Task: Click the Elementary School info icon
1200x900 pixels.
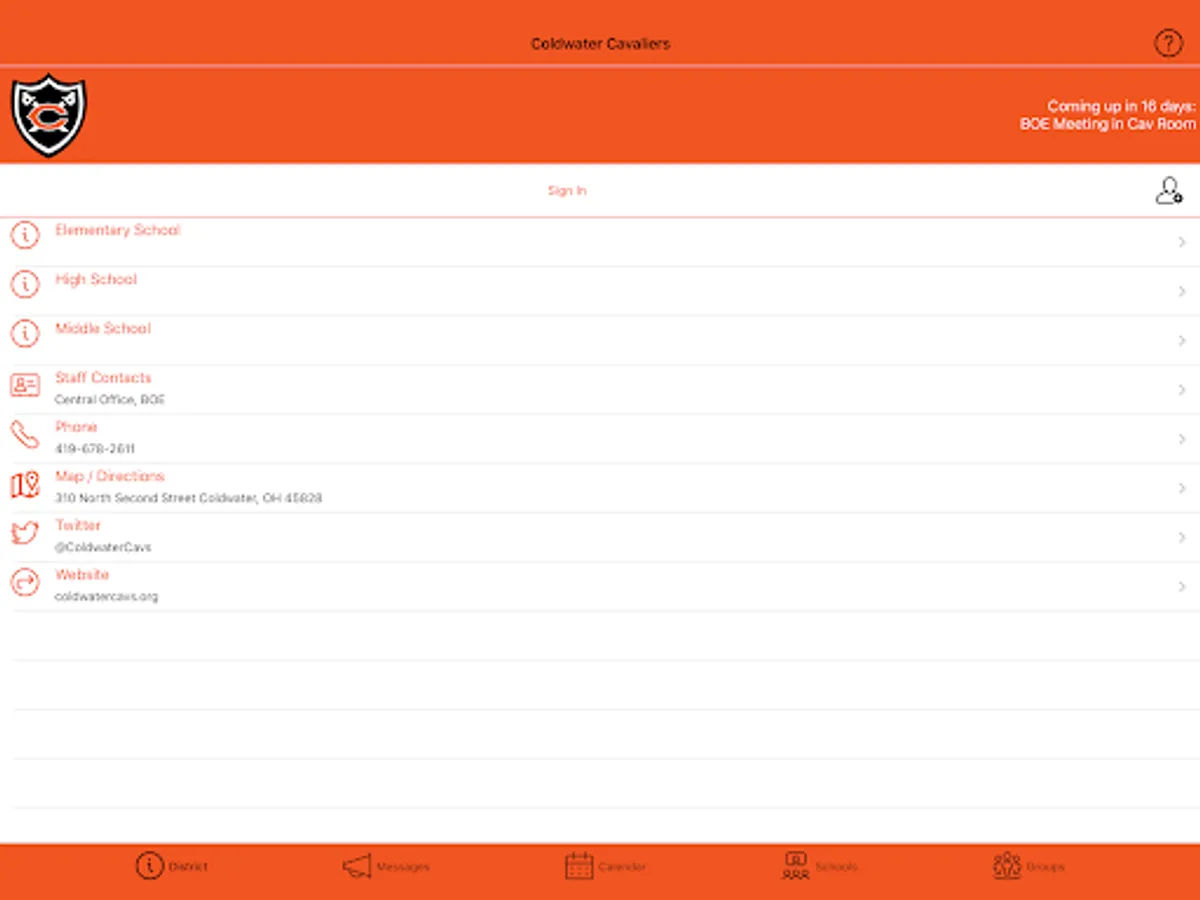Action: pyautogui.click(x=25, y=236)
